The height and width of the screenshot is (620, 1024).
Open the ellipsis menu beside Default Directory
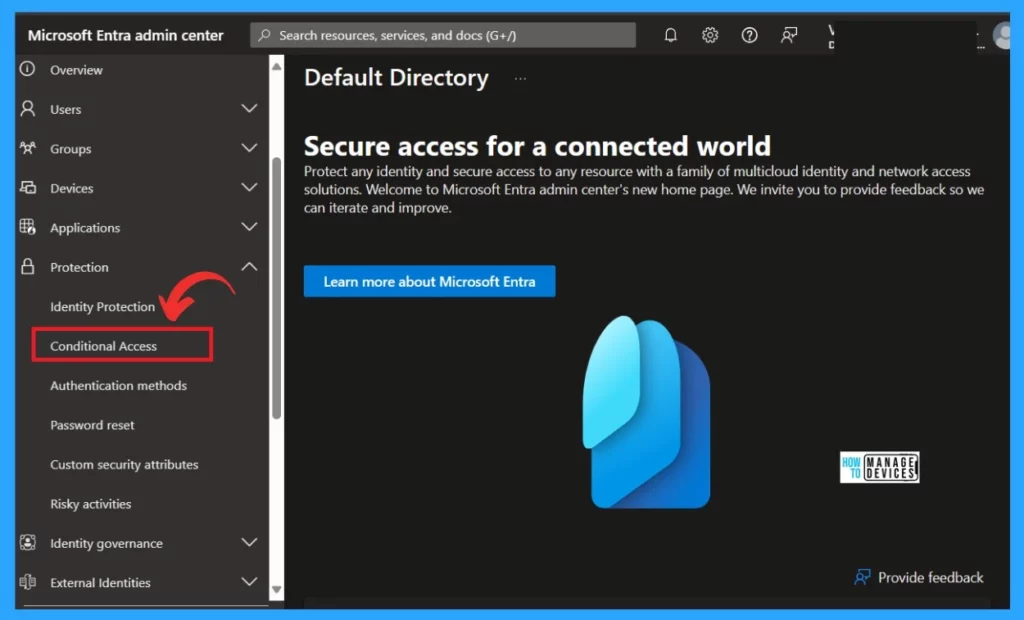coord(520,78)
